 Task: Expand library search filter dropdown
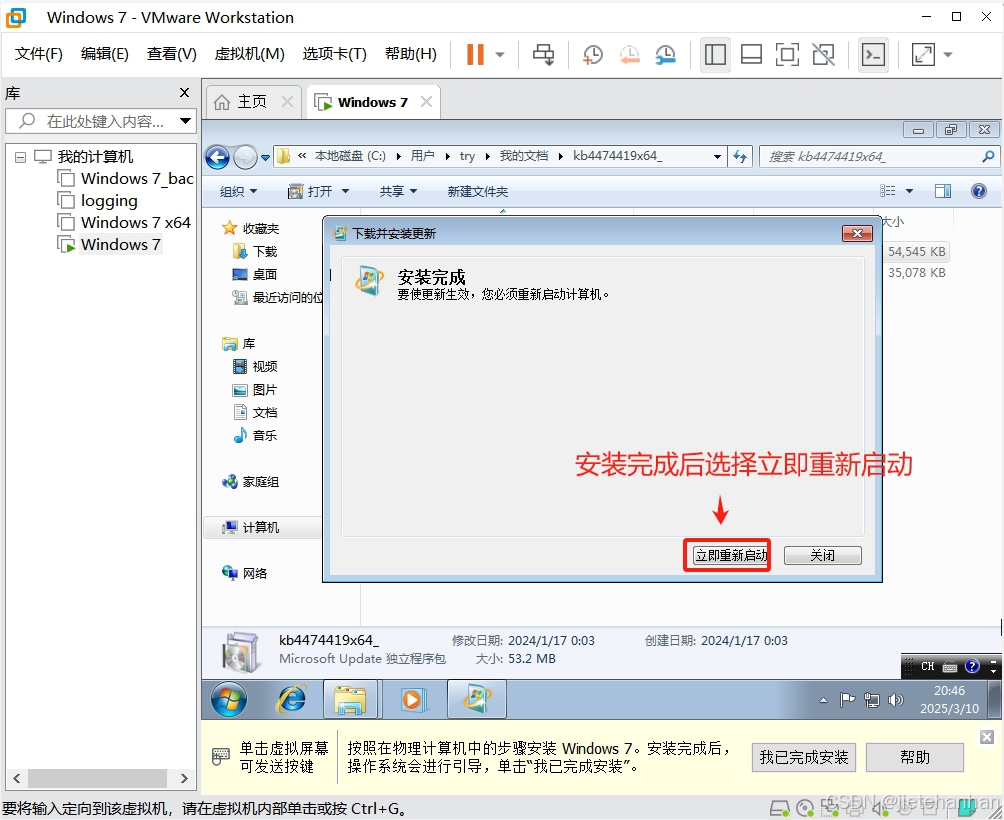186,121
